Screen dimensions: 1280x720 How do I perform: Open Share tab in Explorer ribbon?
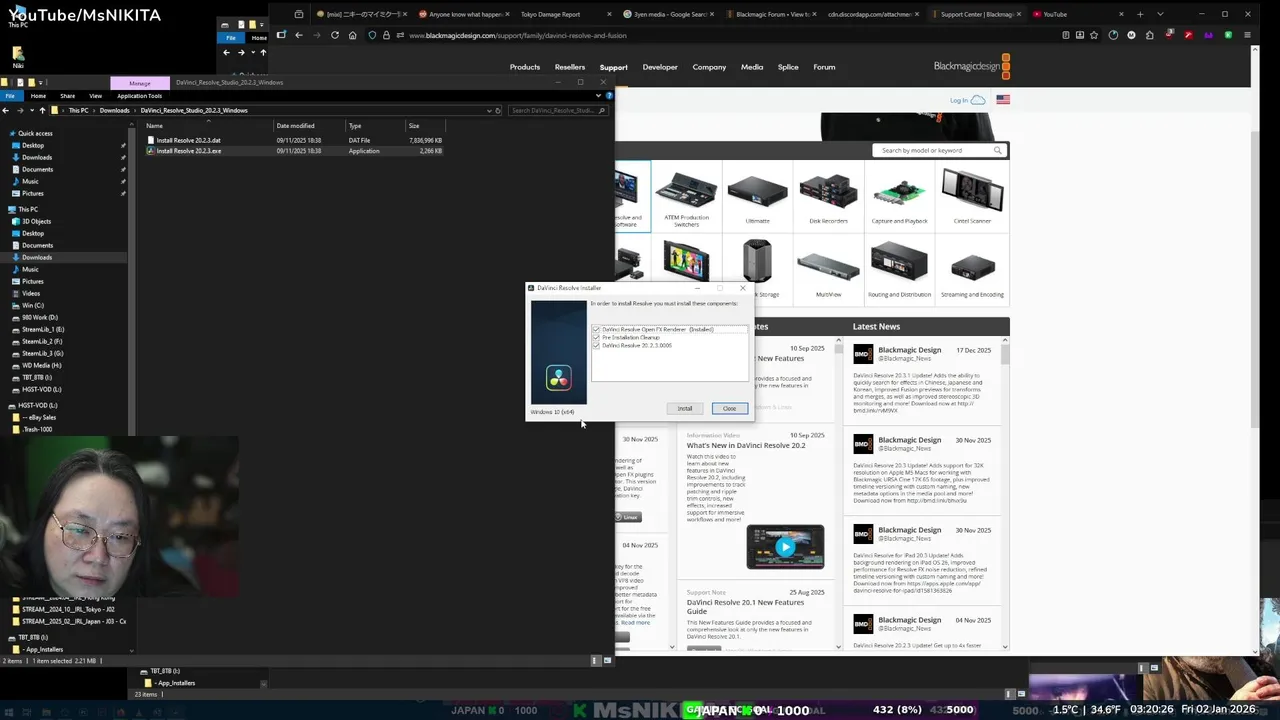67,96
